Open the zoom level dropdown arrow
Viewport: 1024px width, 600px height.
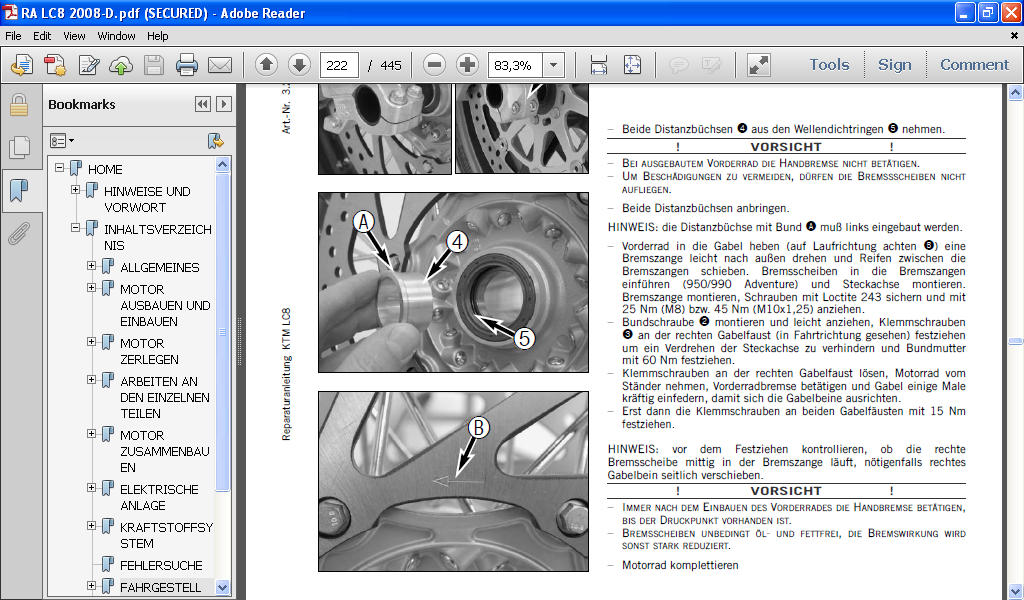pos(553,66)
